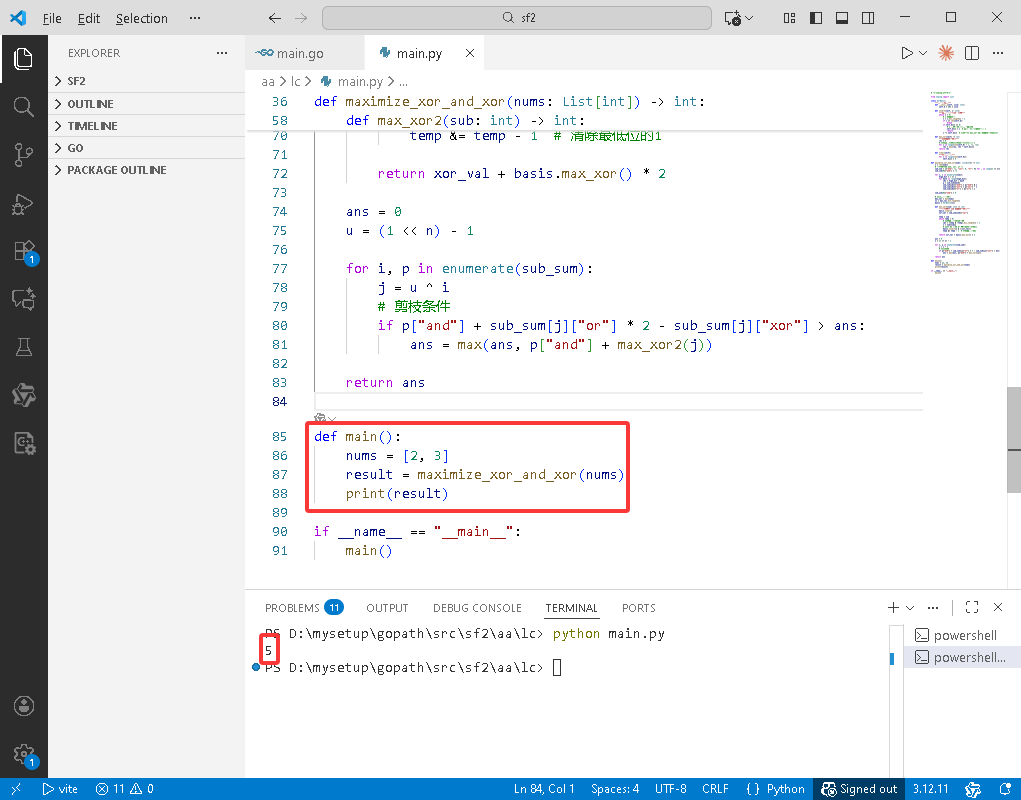Open the new terminal launch profile dropdown
This screenshot has height=800, width=1021.
[910, 607]
